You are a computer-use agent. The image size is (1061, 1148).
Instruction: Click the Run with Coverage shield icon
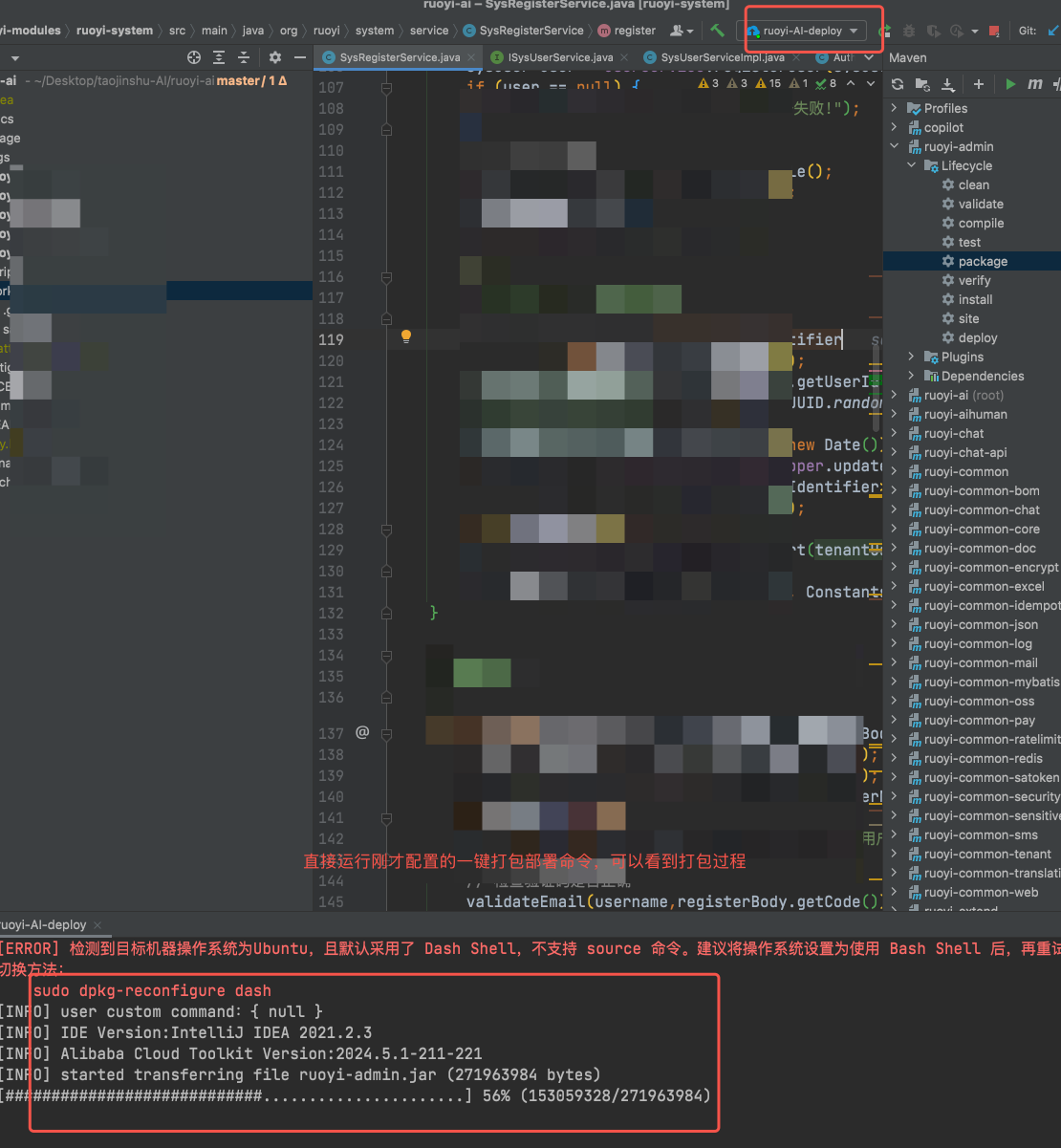click(933, 31)
